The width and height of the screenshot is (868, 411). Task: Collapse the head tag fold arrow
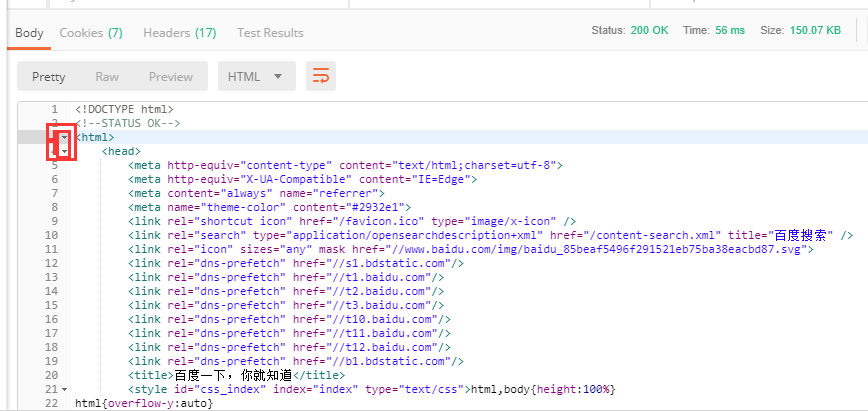[x=65, y=151]
